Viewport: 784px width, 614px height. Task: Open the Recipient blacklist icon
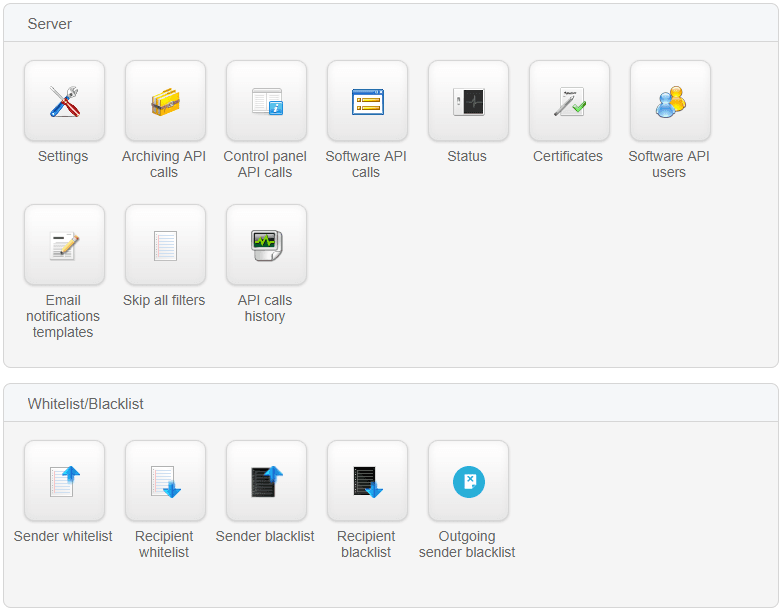click(368, 481)
